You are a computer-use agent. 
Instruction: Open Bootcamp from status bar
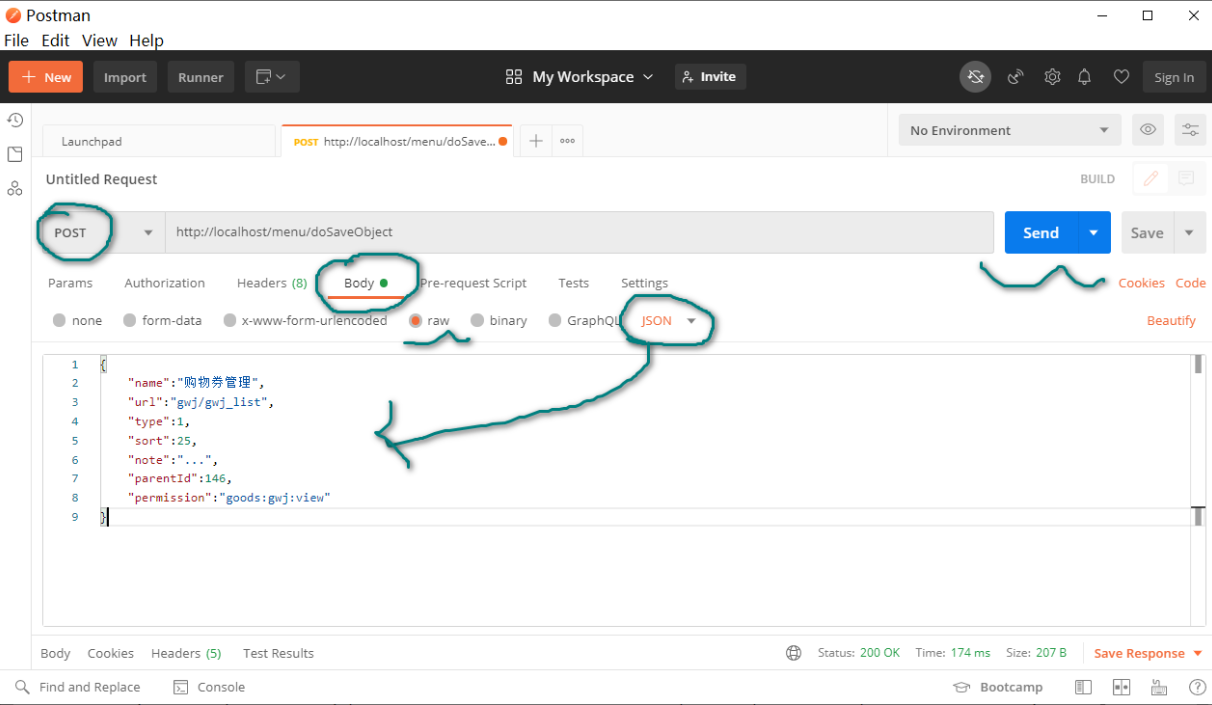click(998, 687)
